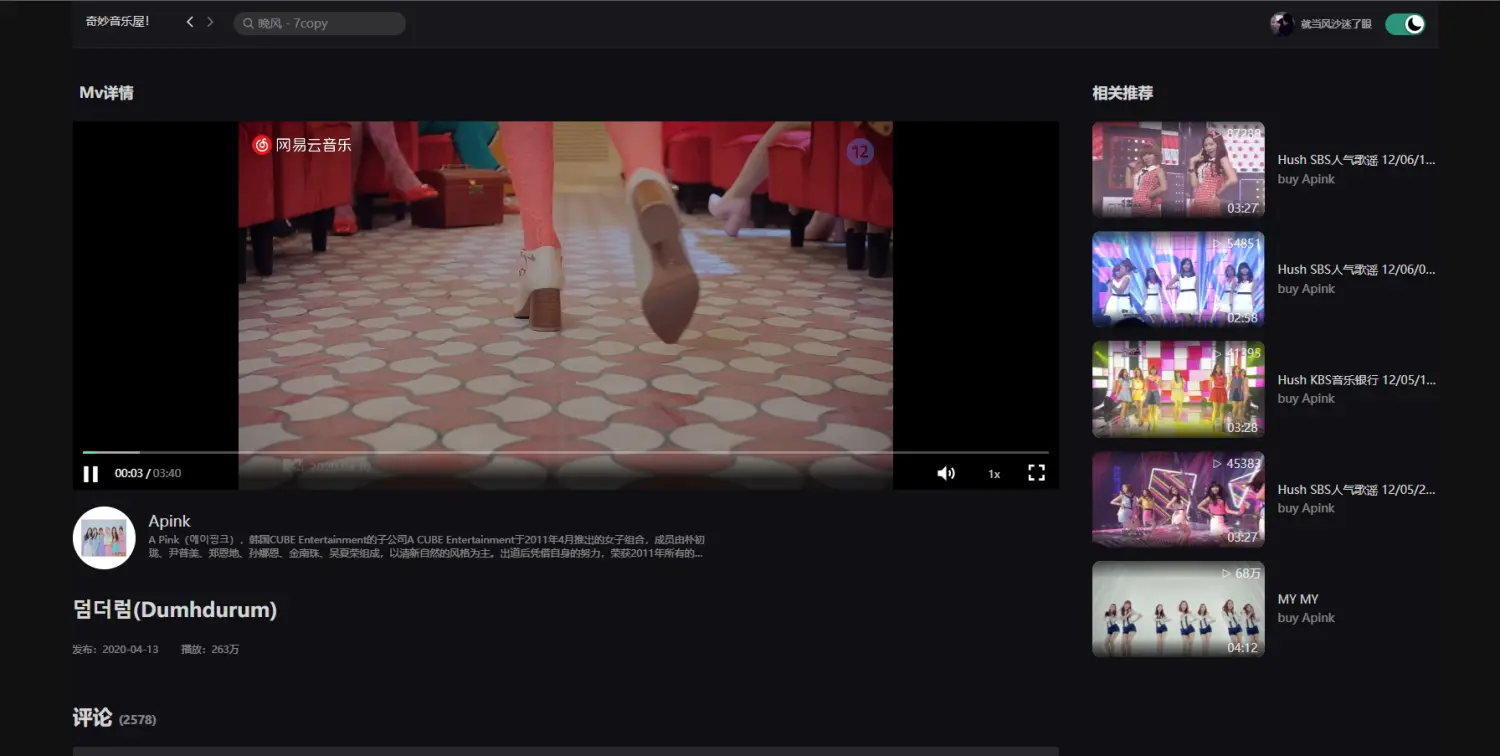Viewport: 1500px width, 756px height.
Task: Select the MY MY title text
Action: click(1298, 599)
